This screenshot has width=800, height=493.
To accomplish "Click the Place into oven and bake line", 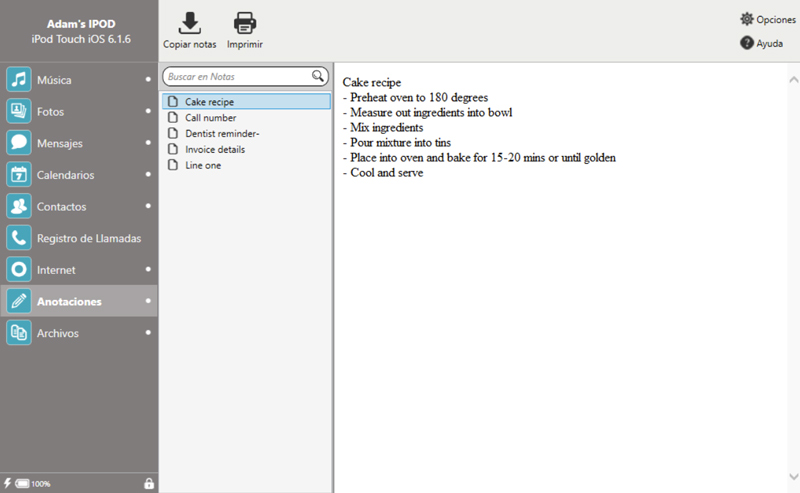I will (x=479, y=158).
